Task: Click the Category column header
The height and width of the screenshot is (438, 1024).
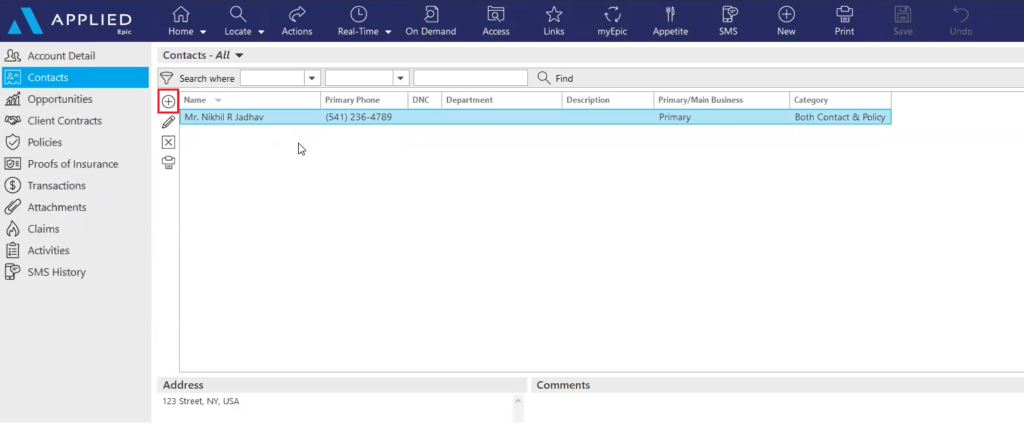Action: click(840, 101)
